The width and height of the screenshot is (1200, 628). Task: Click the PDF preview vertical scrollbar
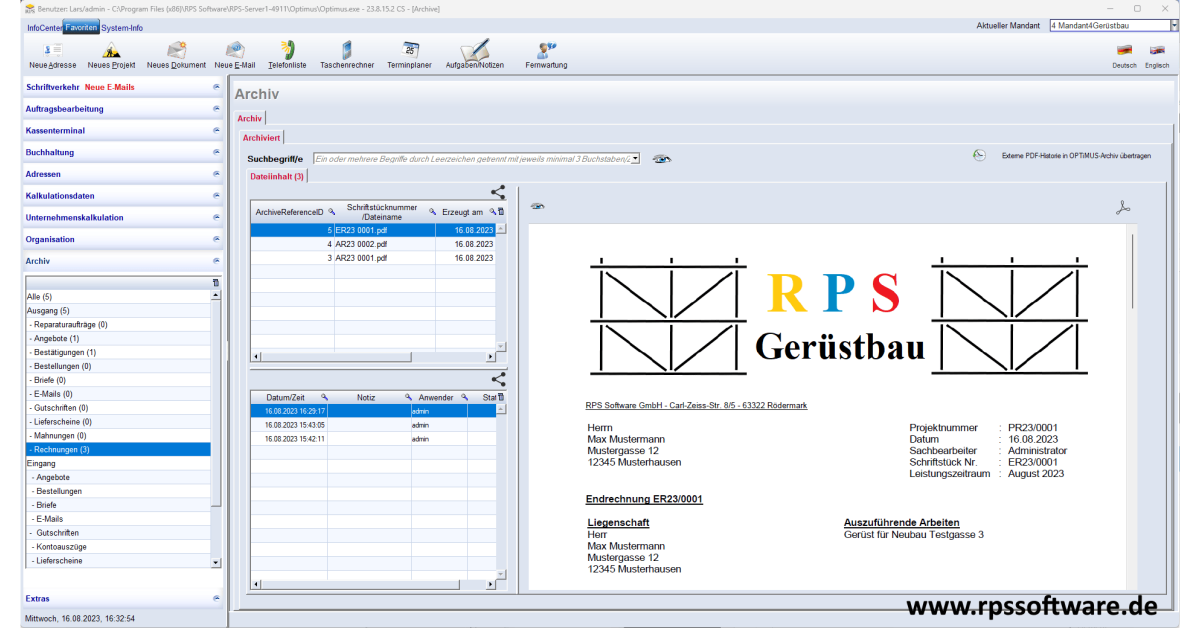1132,270
